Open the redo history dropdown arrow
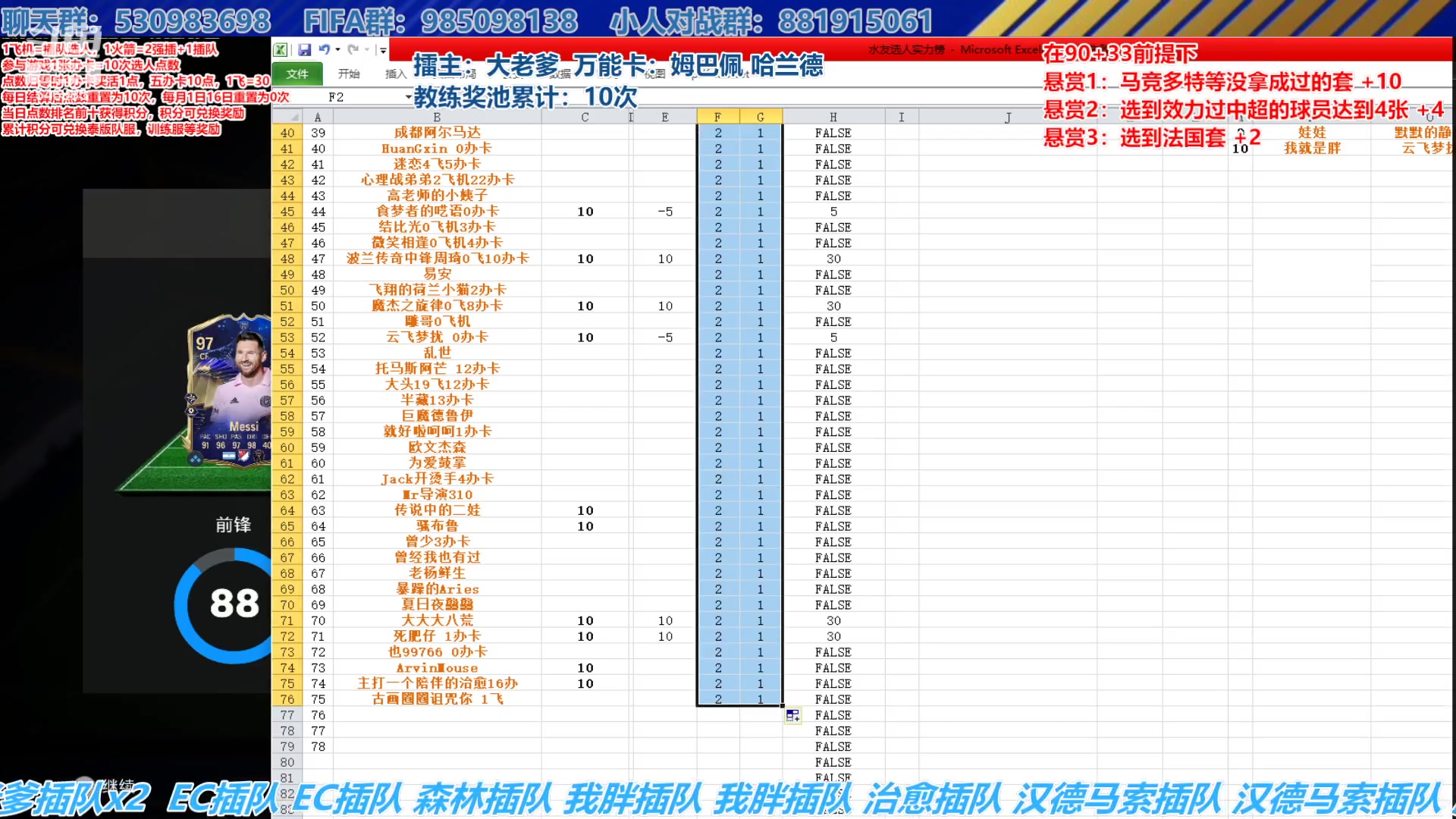Screen dimensions: 1456x819 [367, 50]
